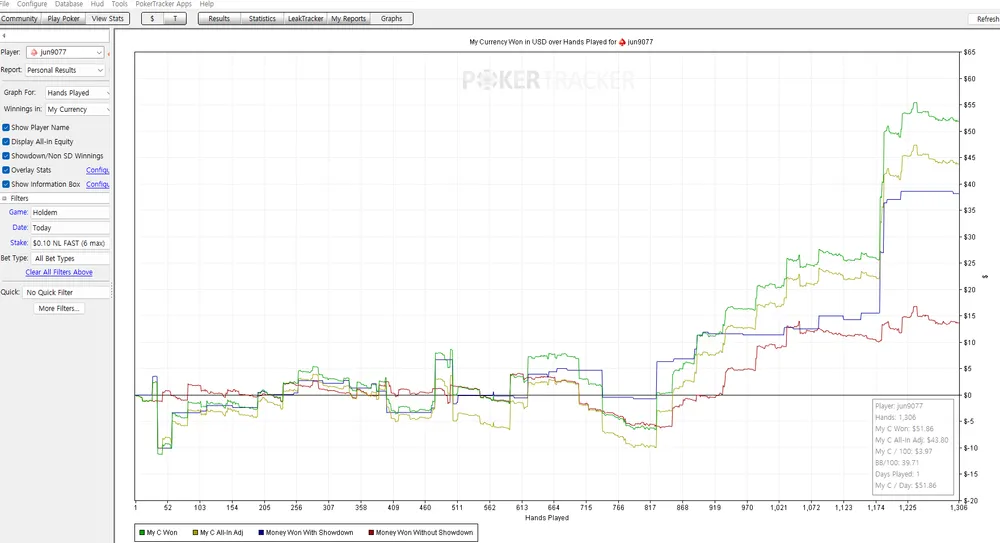The image size is (1000, 543).
Task: Open the My Reports tab
Action: (349, 19)
